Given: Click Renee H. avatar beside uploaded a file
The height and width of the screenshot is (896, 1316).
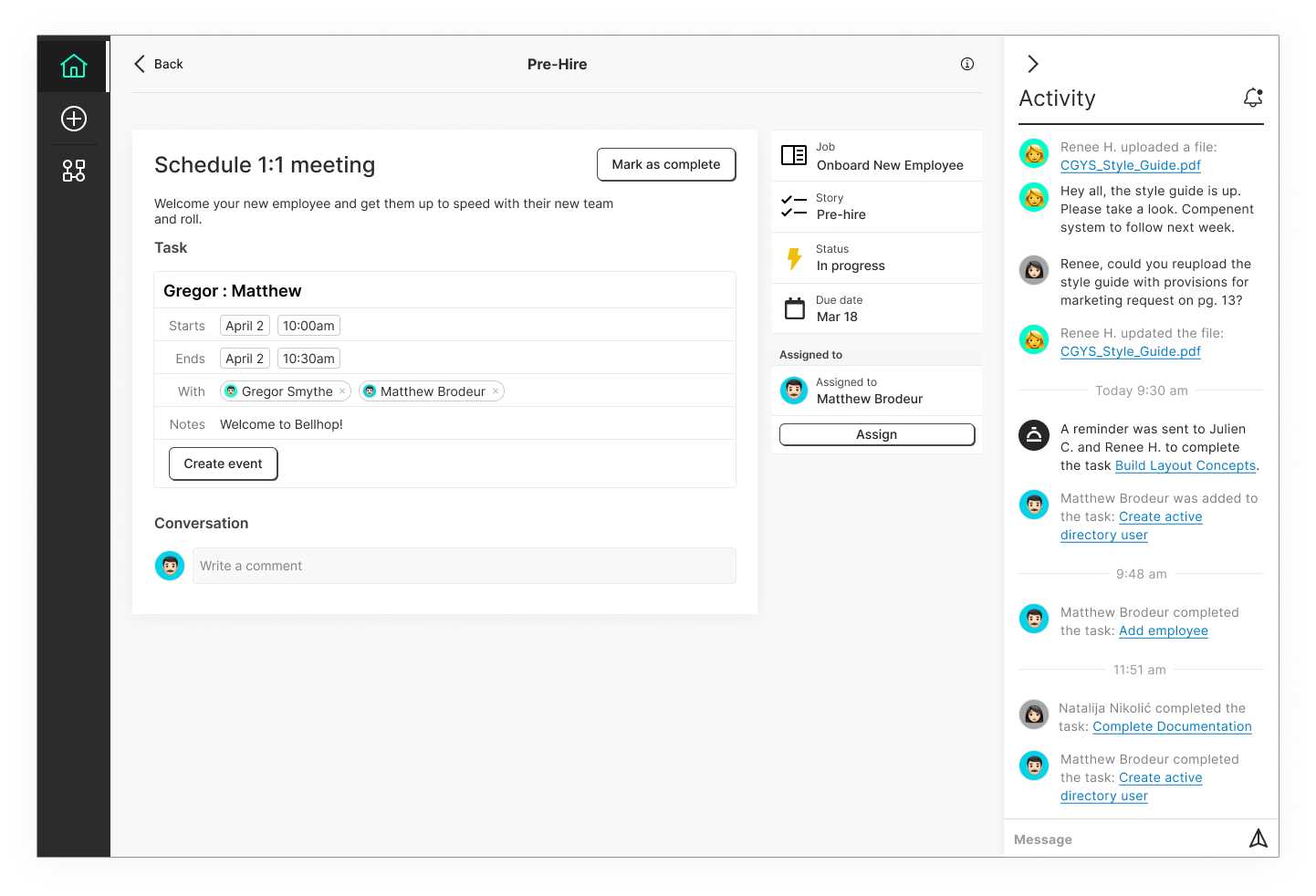Looking at the screenshot, I should coord(1034,153).
